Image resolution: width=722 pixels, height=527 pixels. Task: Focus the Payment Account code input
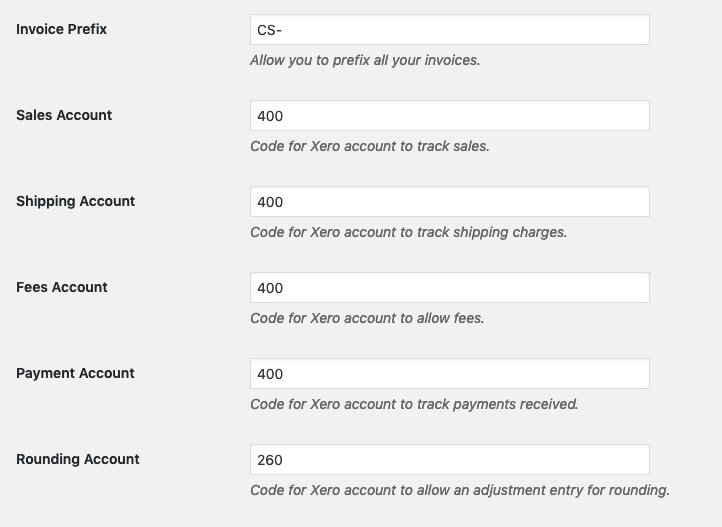coord(449,374)
